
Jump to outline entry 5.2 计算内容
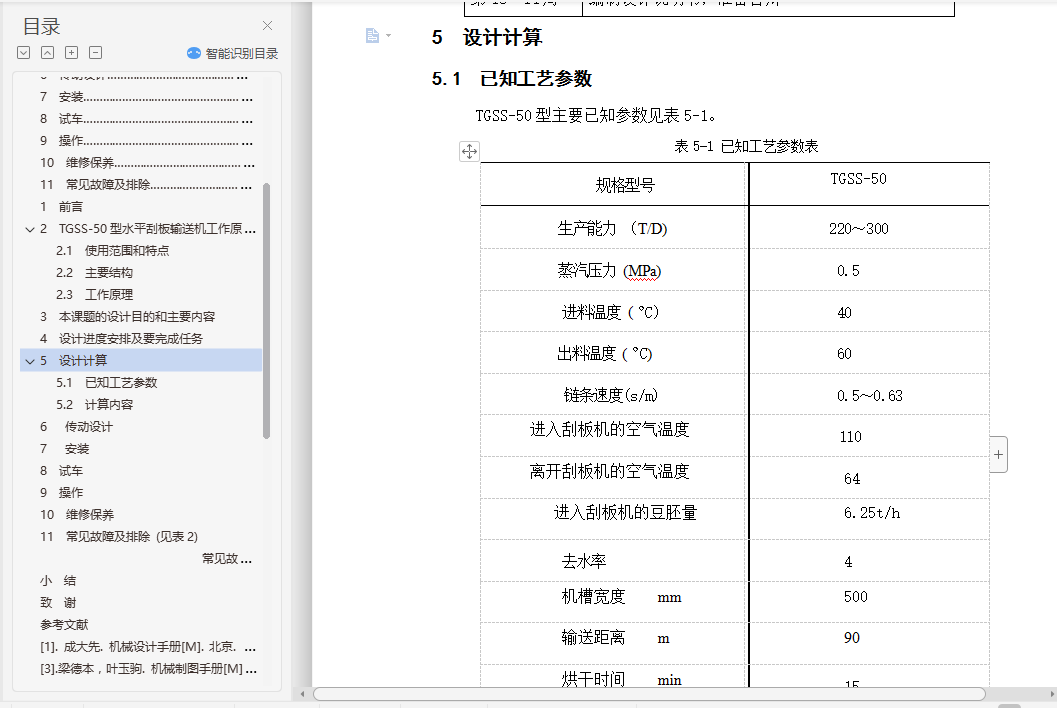point(94,405)
